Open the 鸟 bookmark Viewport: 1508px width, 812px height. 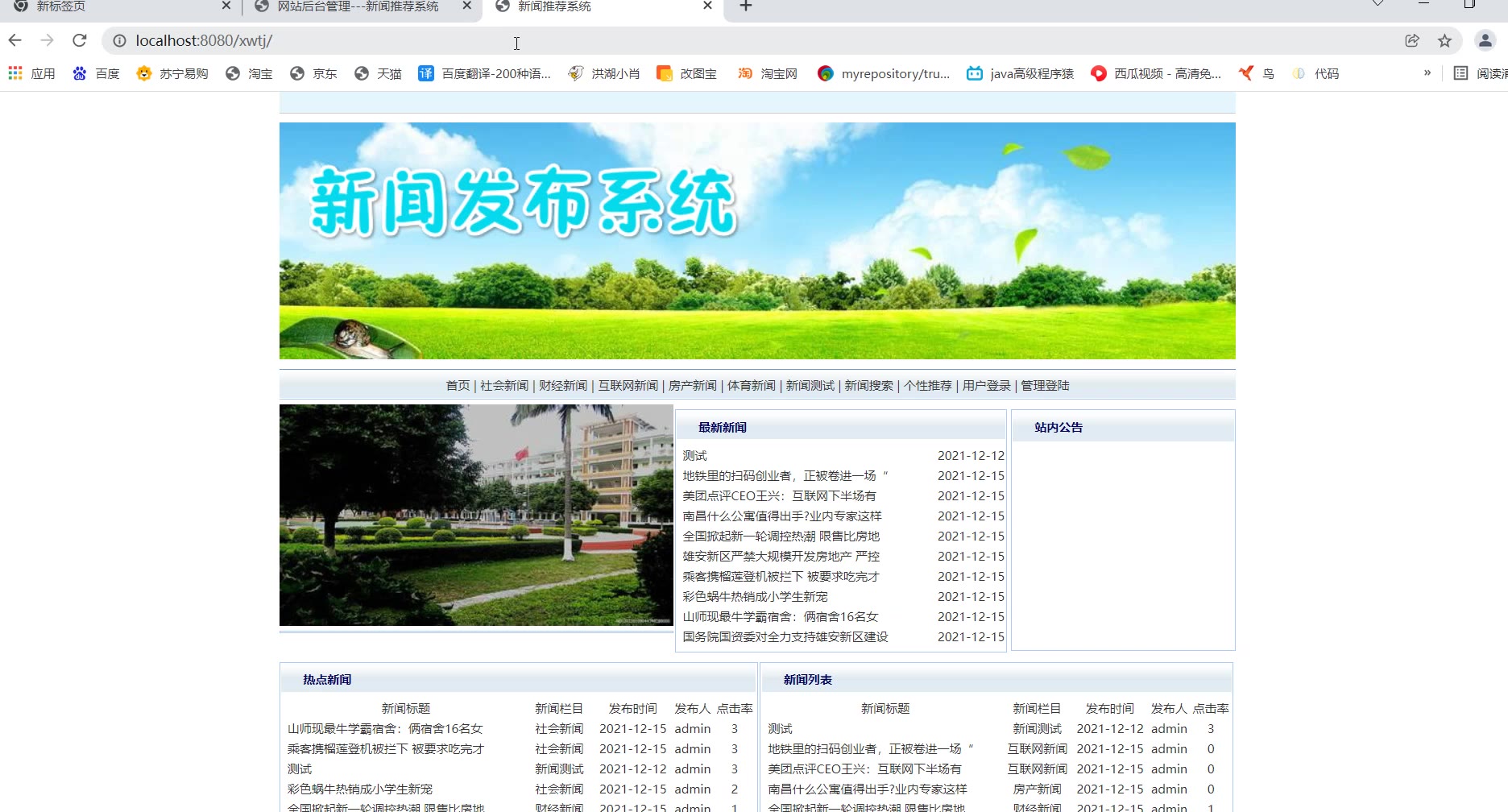click(1257, 73)
